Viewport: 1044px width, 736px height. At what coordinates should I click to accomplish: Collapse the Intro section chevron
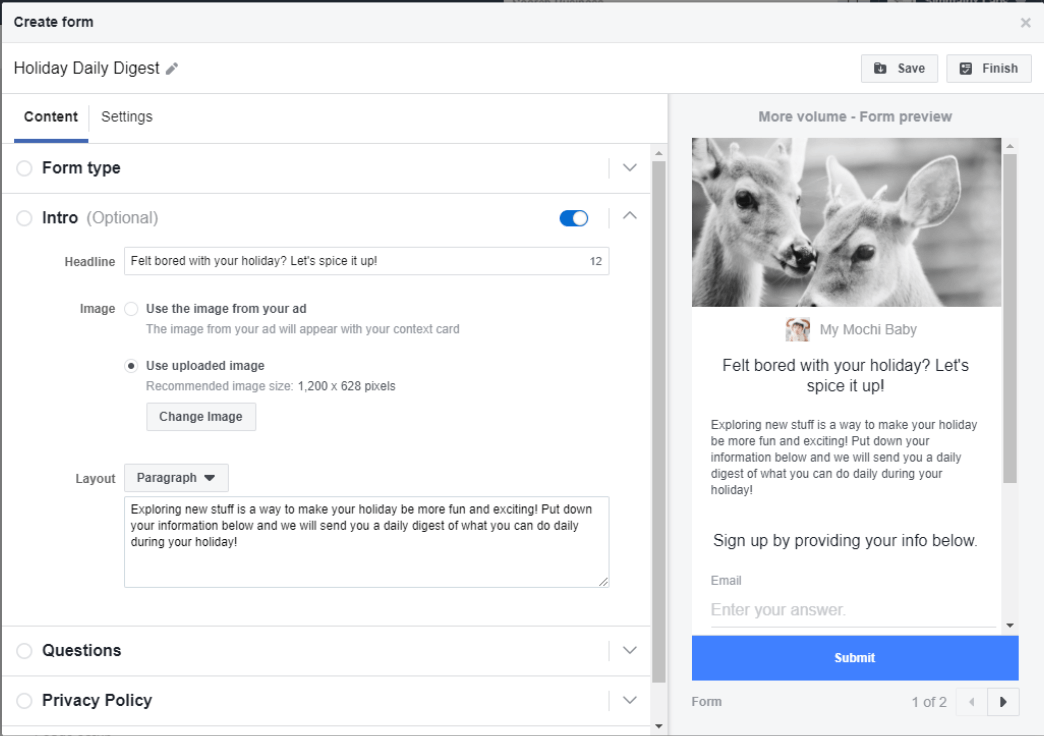(630, 216)
